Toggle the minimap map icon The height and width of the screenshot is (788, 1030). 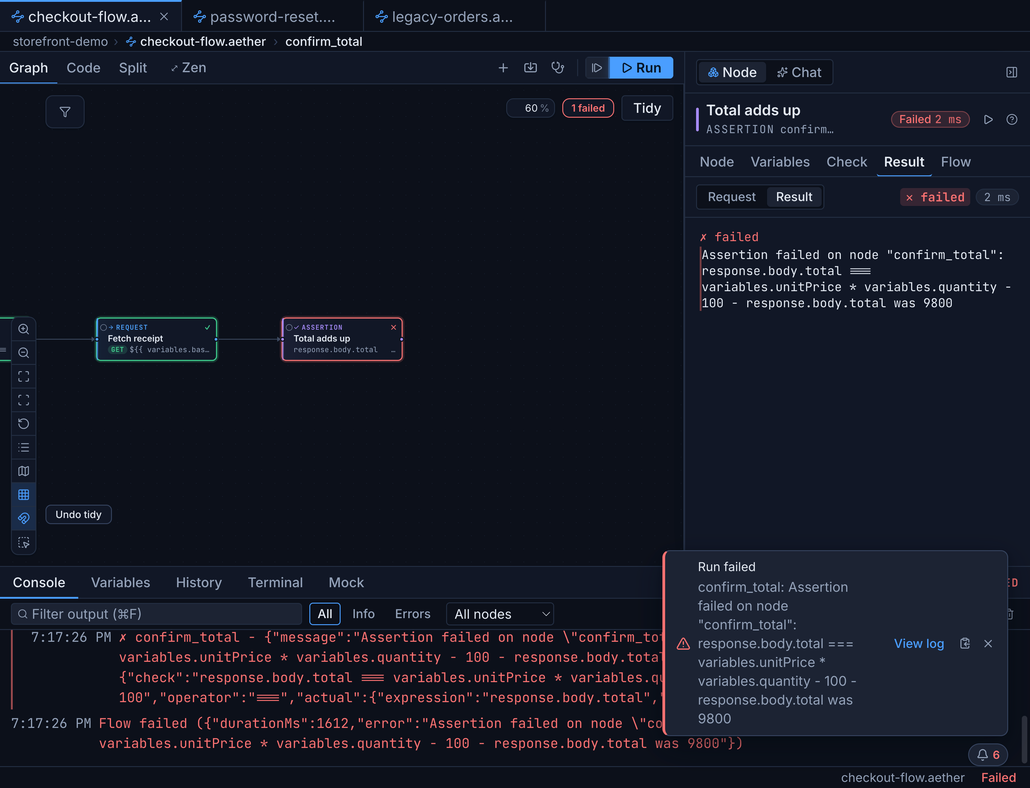pyautogui.click(x=24, y=471)
